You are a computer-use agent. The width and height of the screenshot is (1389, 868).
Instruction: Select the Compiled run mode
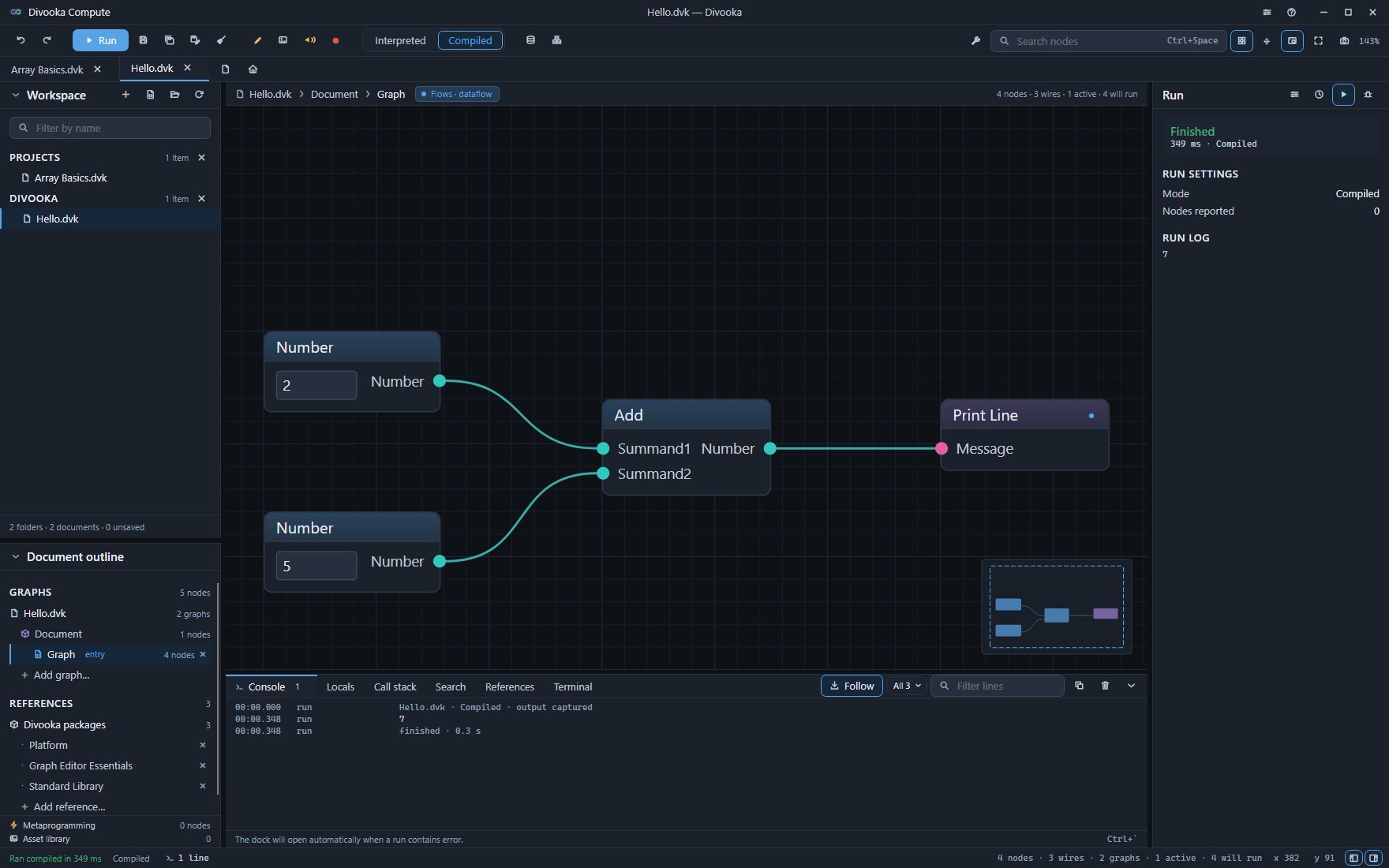(x=470, y=40)
